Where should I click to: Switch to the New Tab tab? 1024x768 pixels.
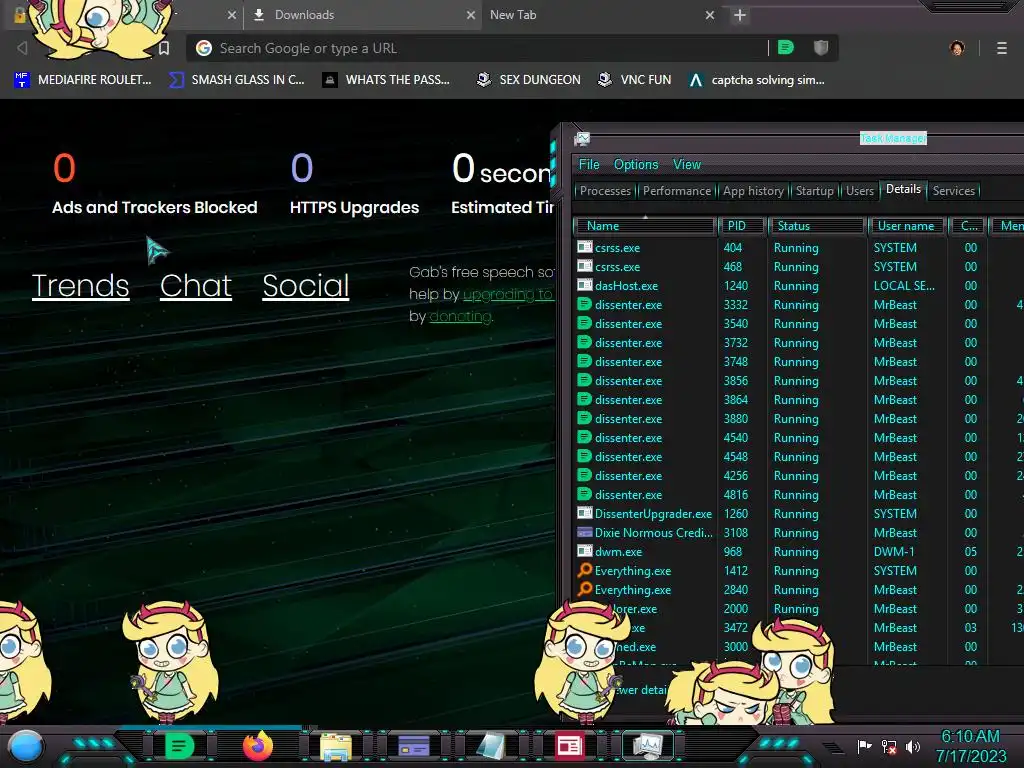[601, 15]
